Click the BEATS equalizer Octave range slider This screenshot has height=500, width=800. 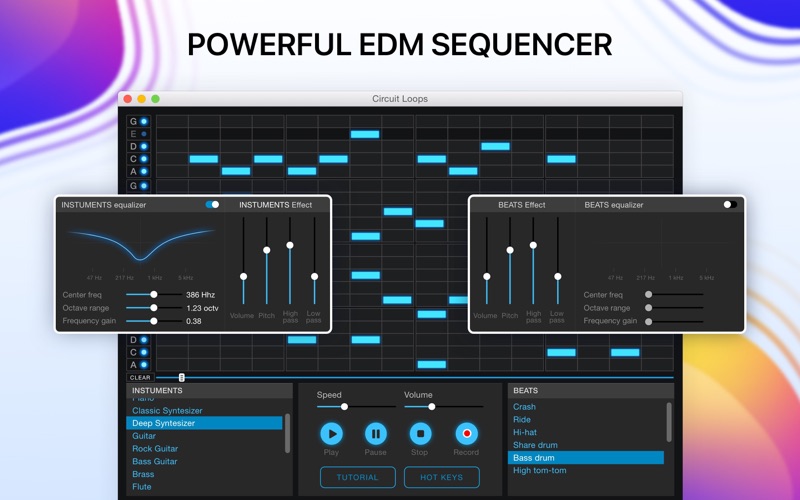click(674, 308)
